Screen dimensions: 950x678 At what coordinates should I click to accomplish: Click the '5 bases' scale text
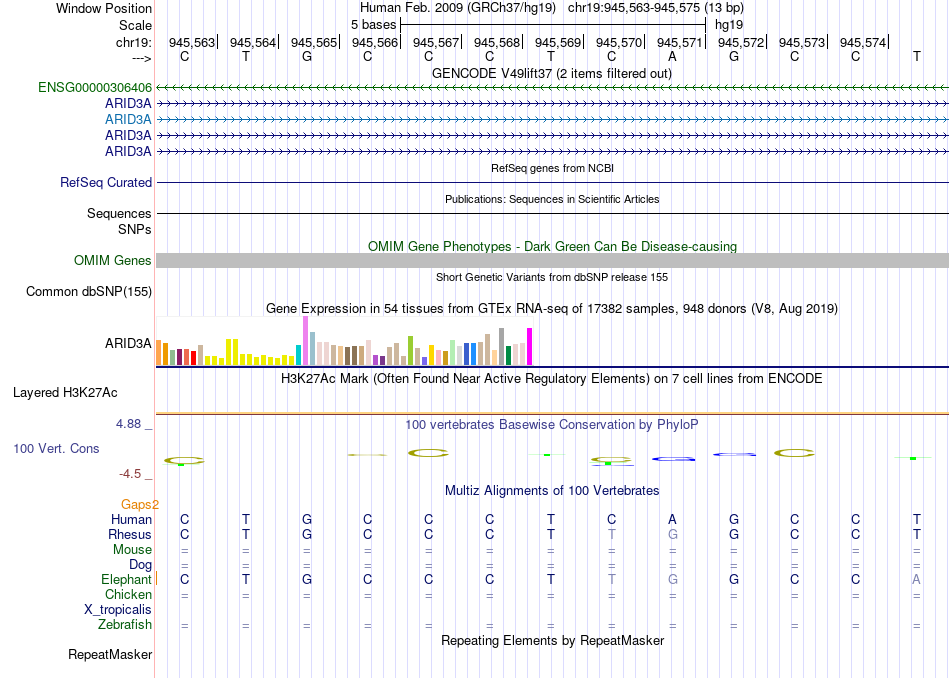[x=374, y=25]
